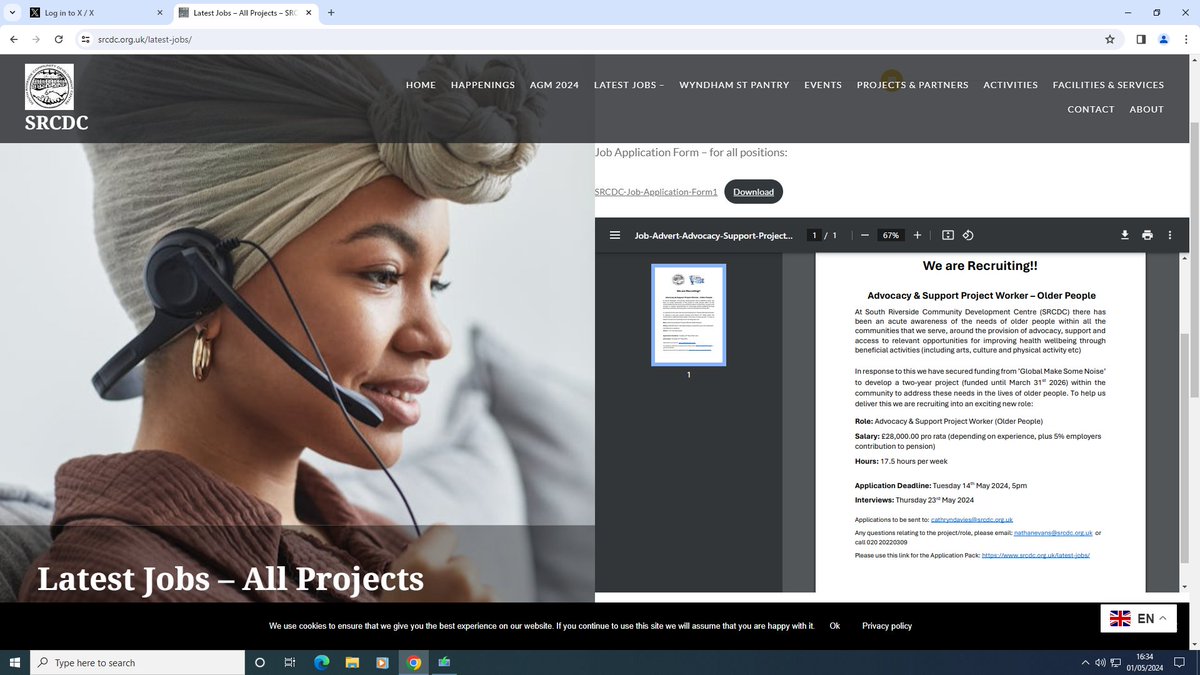Select PDF page 1 thumbnail
Image resolution: width=1200 pixels, height=675 pixels.
pyautogui.click(x=688, y=315)
